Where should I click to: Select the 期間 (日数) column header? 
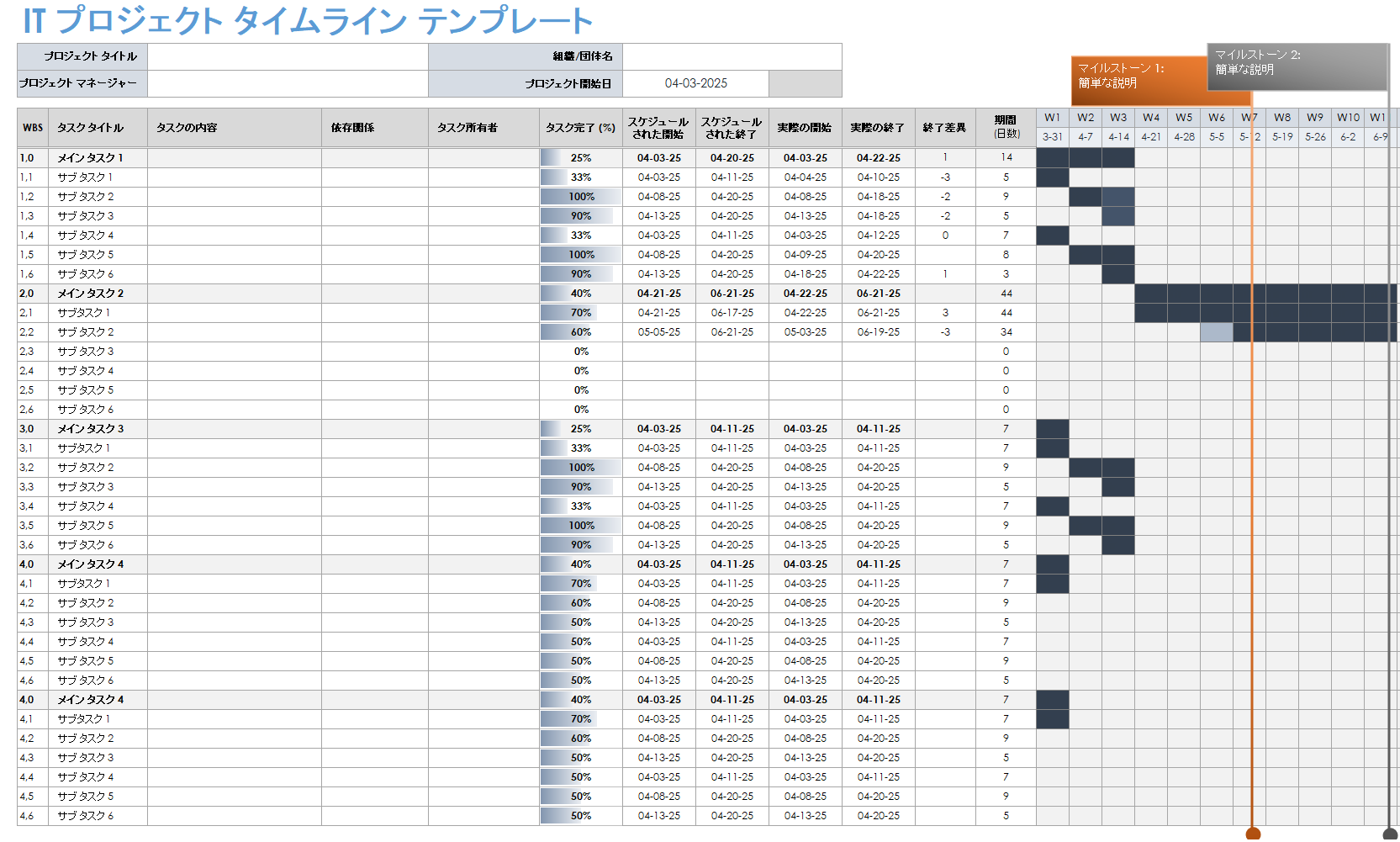pyautogui.click(x=1006, y=128)
